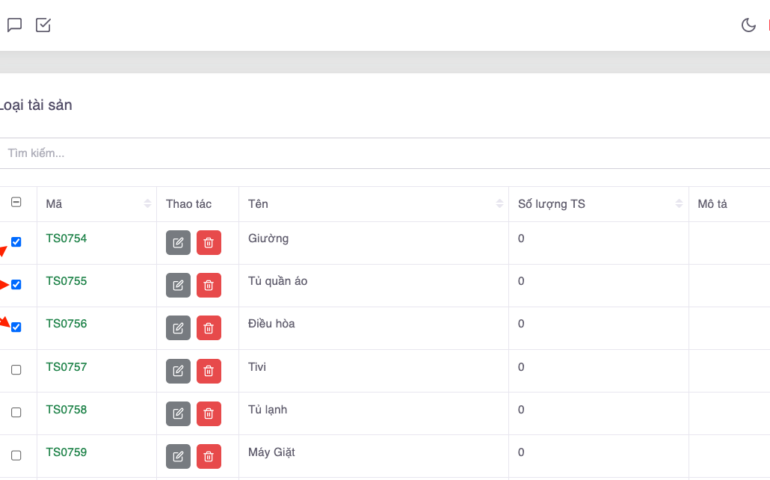The image size is (770, 480).
Task: Toggle dark mode moon icon
Action: (748, 25)
